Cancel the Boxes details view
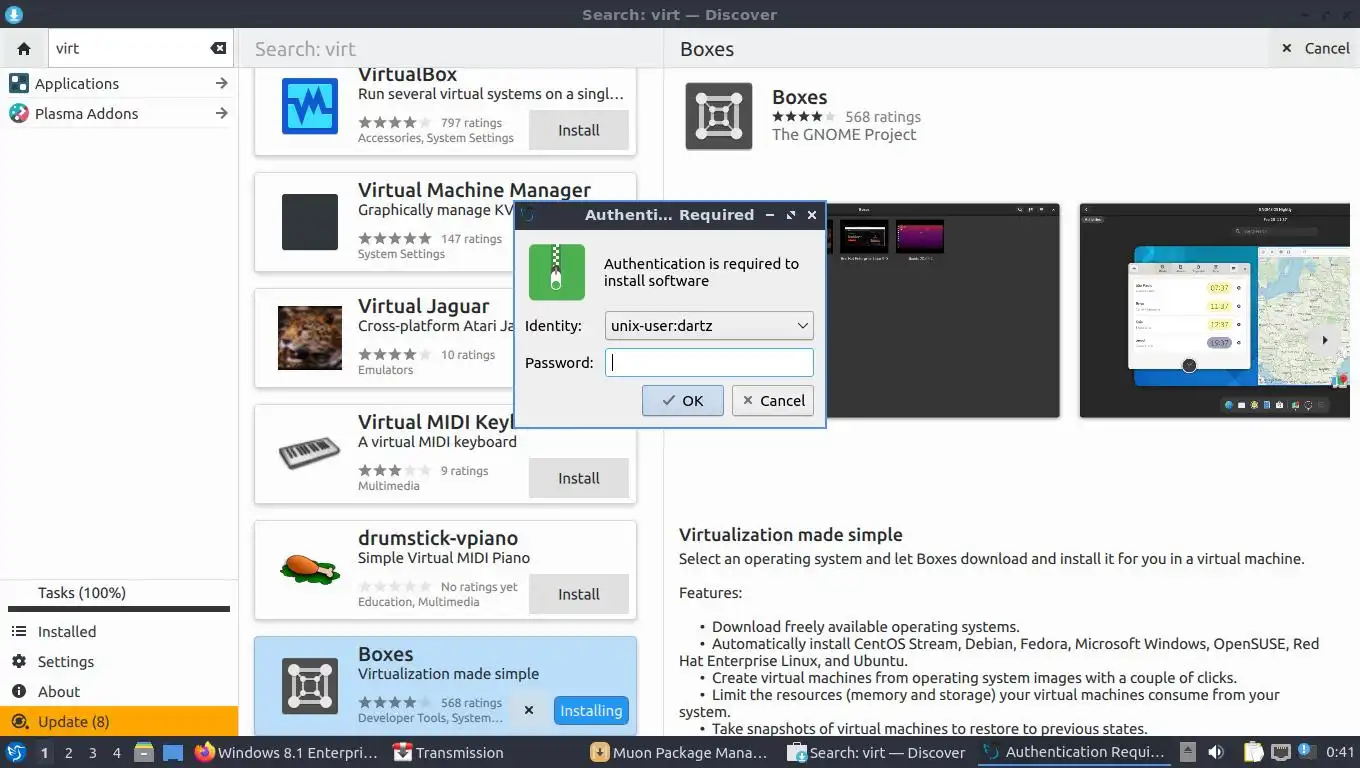This screenshot has width=1360, height=768. point(1316,48)
